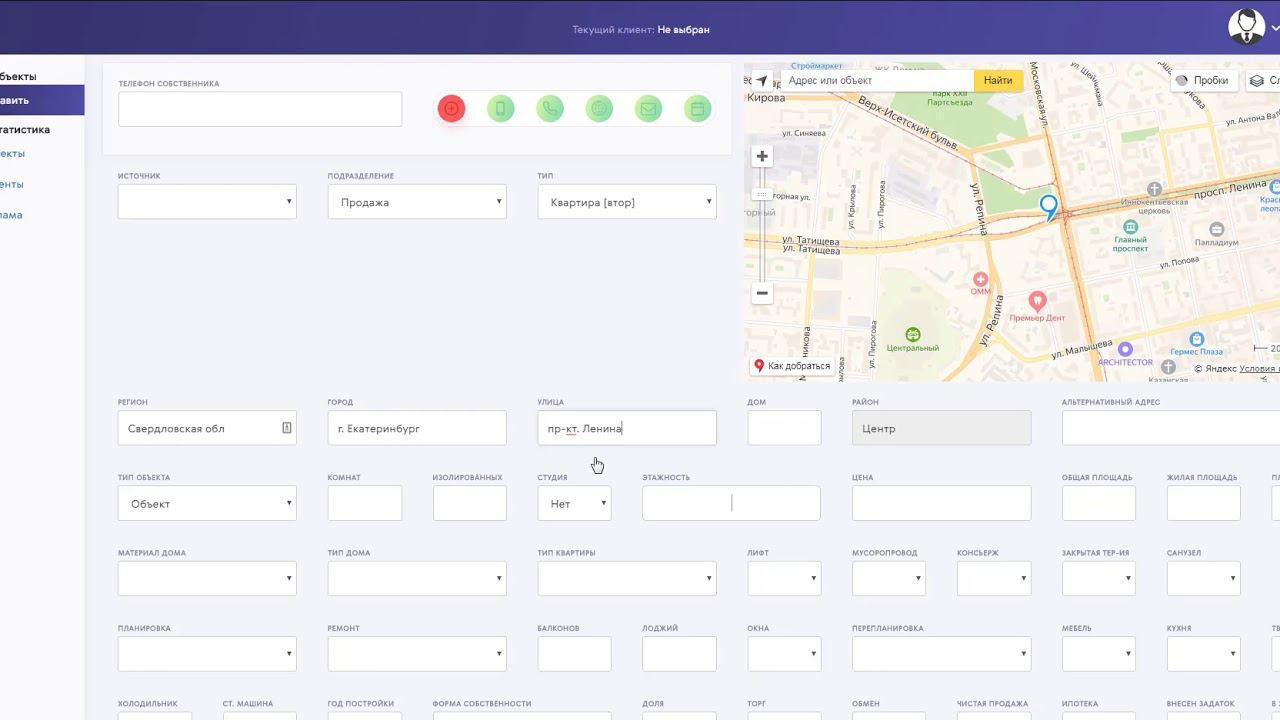
Task: Click the red add-phone icon
Action: point(451,109)
